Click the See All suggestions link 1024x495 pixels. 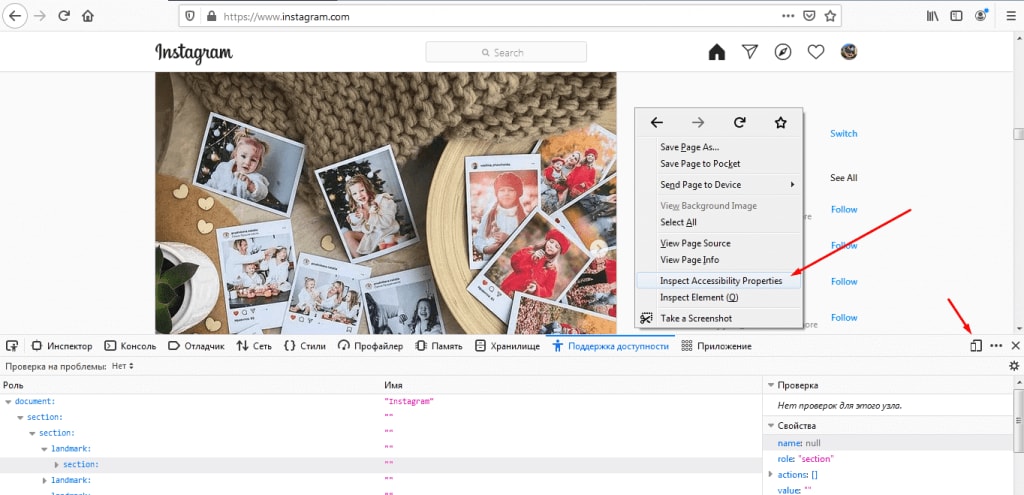(x=843, y=178)
